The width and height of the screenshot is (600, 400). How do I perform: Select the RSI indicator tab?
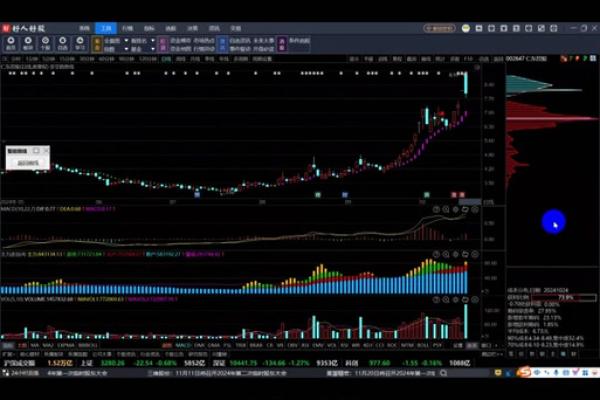(344, 345)
